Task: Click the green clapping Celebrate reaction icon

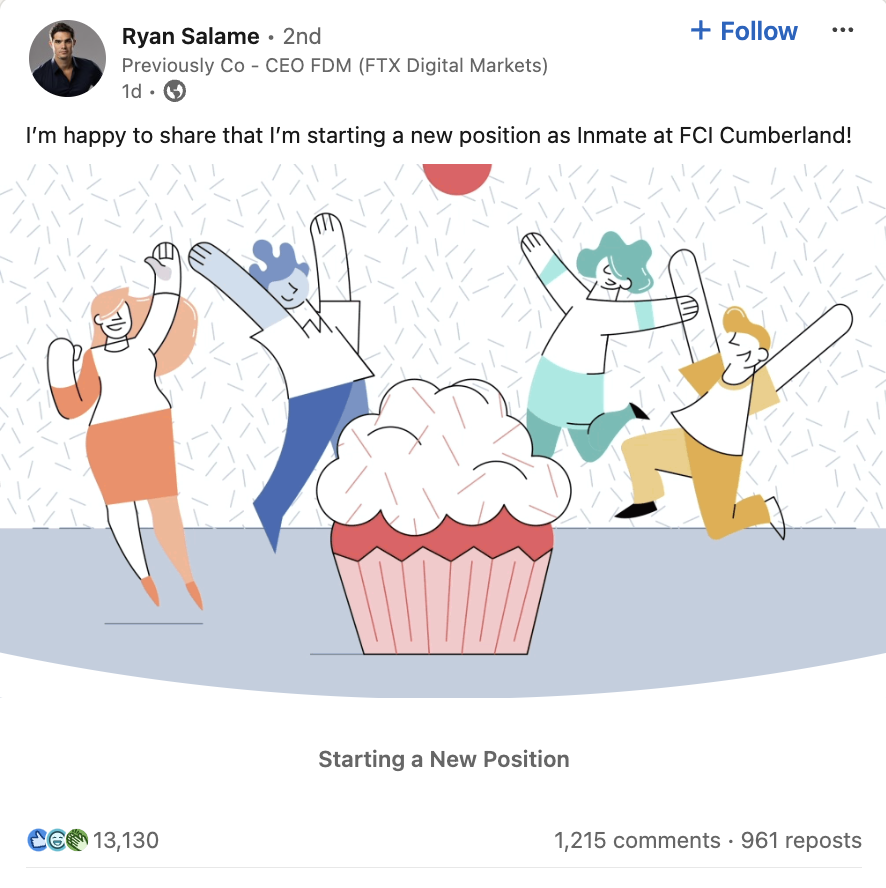Action: (x=77, y=840)
